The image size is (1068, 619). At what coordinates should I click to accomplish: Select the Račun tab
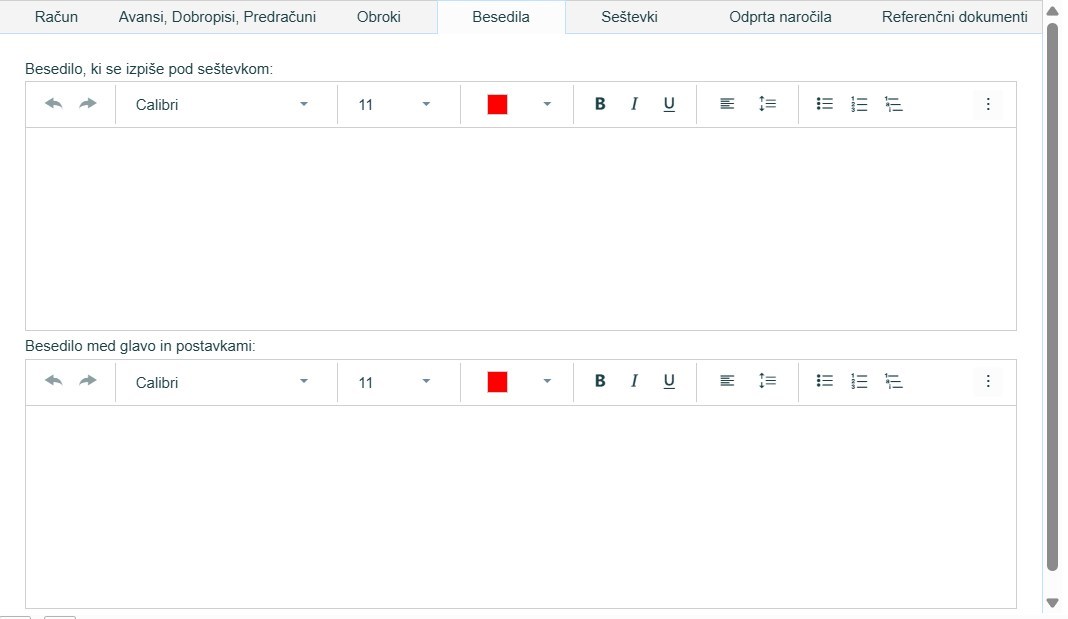[56, 17]
